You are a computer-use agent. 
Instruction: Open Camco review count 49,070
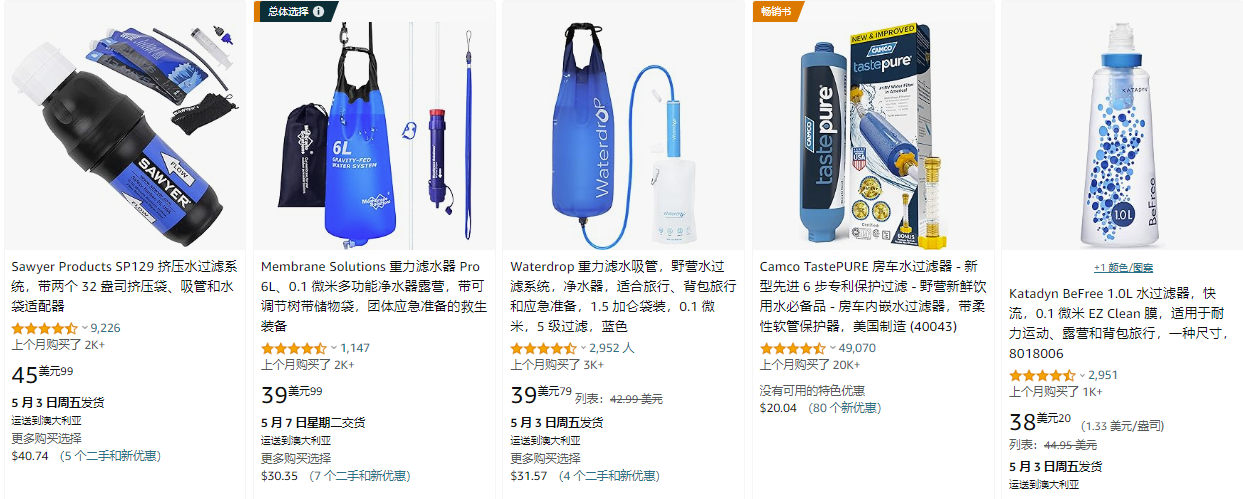click(x=858, y=348)
